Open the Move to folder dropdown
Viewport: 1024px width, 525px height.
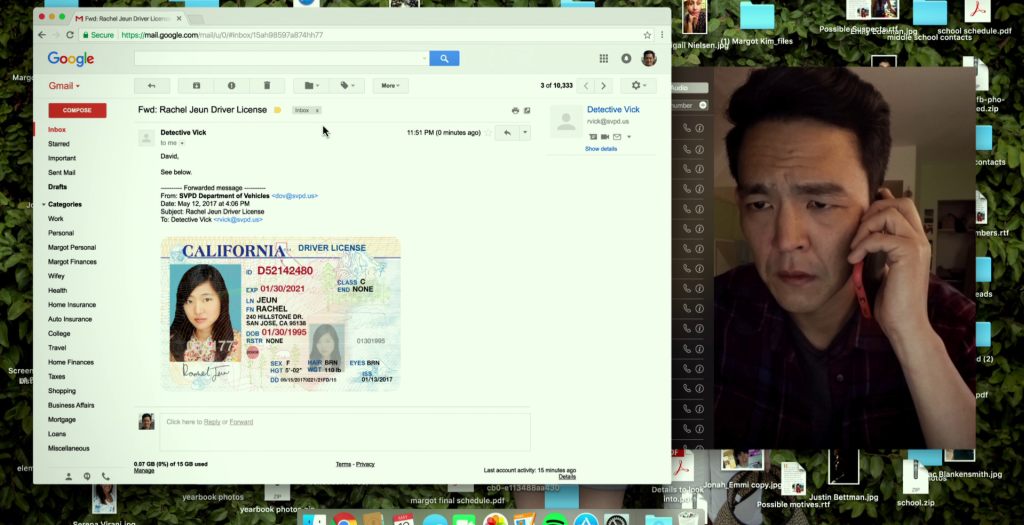coord(310,86)
